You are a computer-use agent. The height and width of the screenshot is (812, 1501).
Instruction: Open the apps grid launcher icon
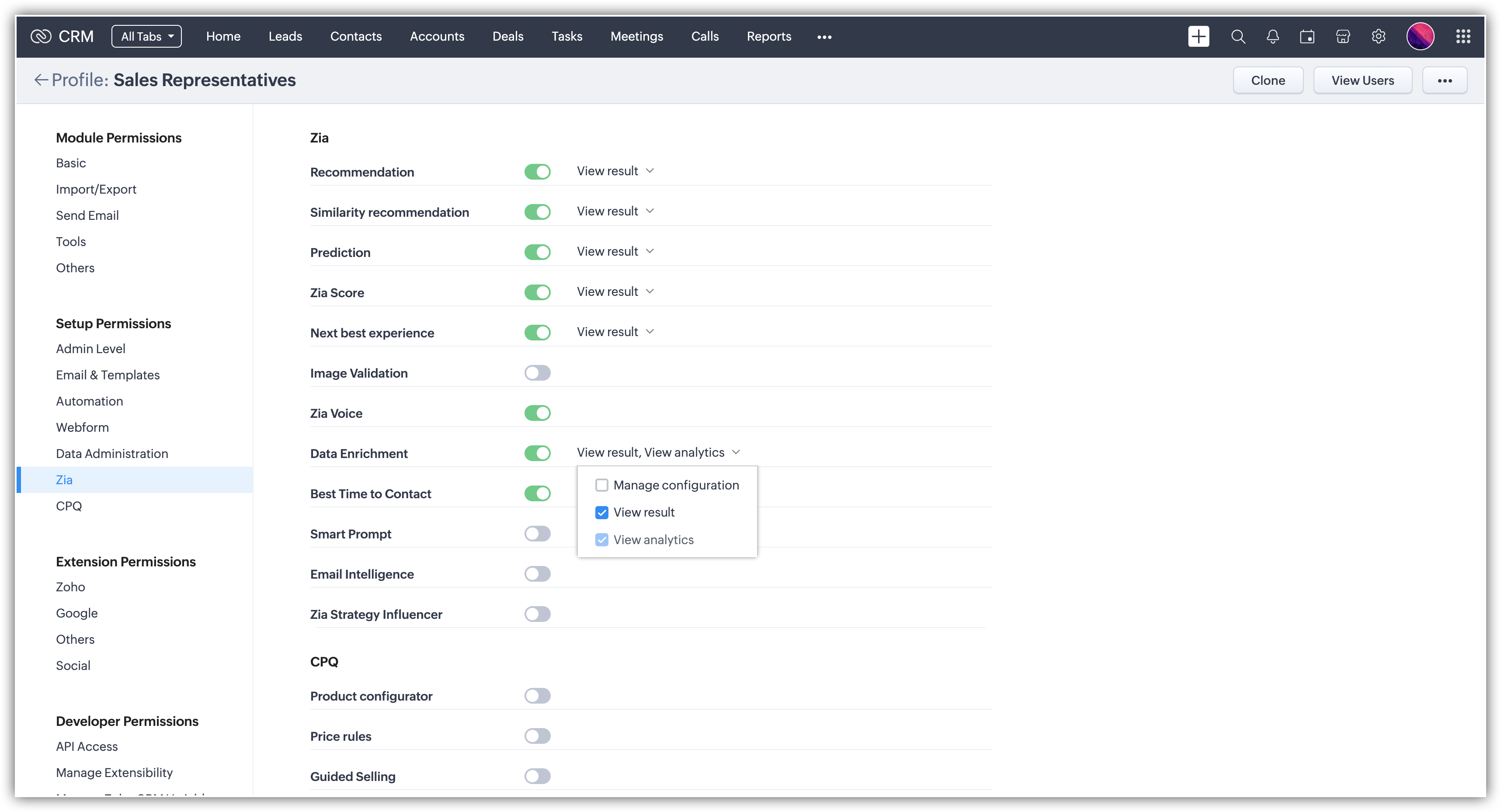1463,37
